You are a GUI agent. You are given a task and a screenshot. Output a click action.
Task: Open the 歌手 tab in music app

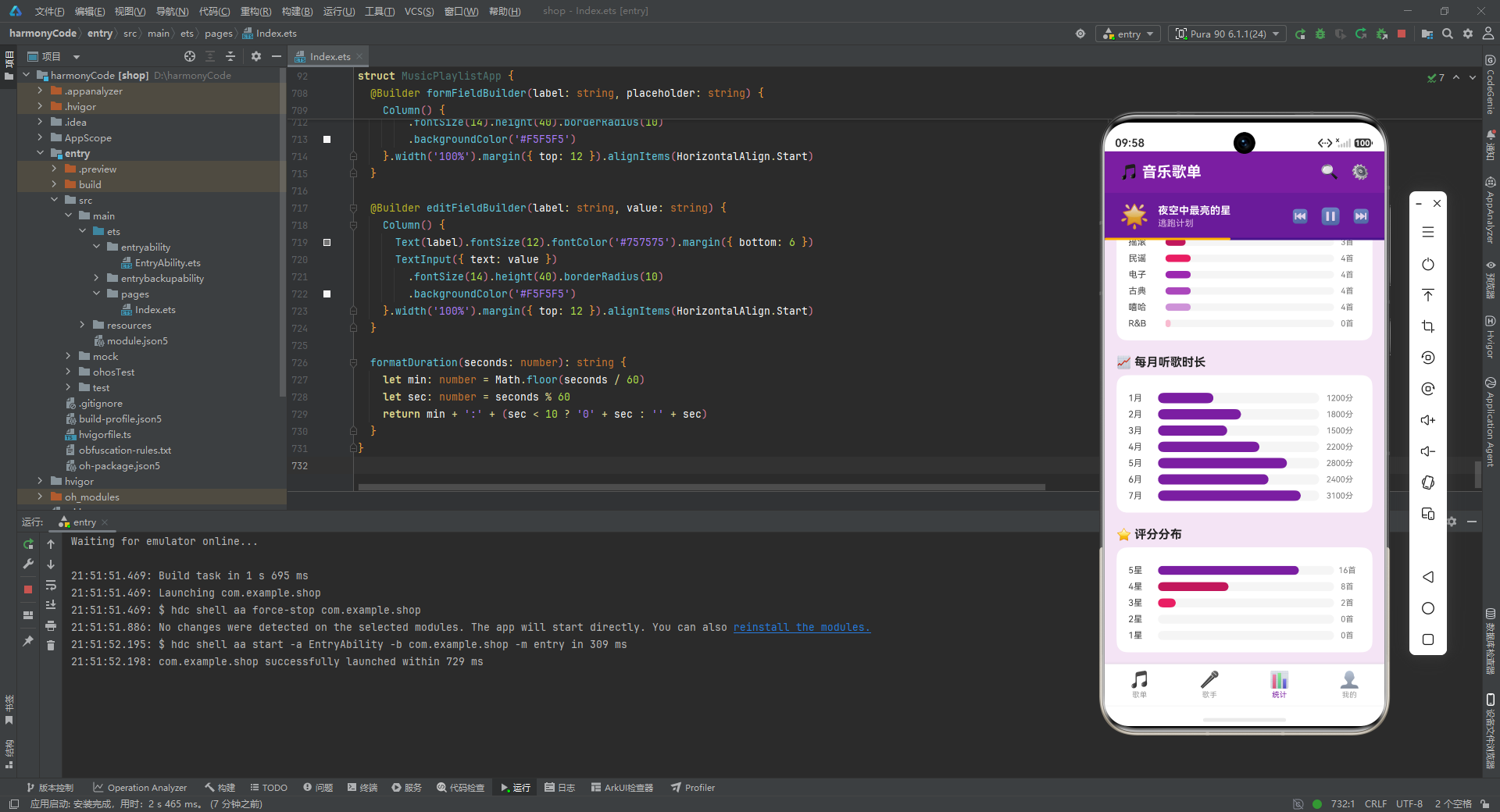[1209, 684]
